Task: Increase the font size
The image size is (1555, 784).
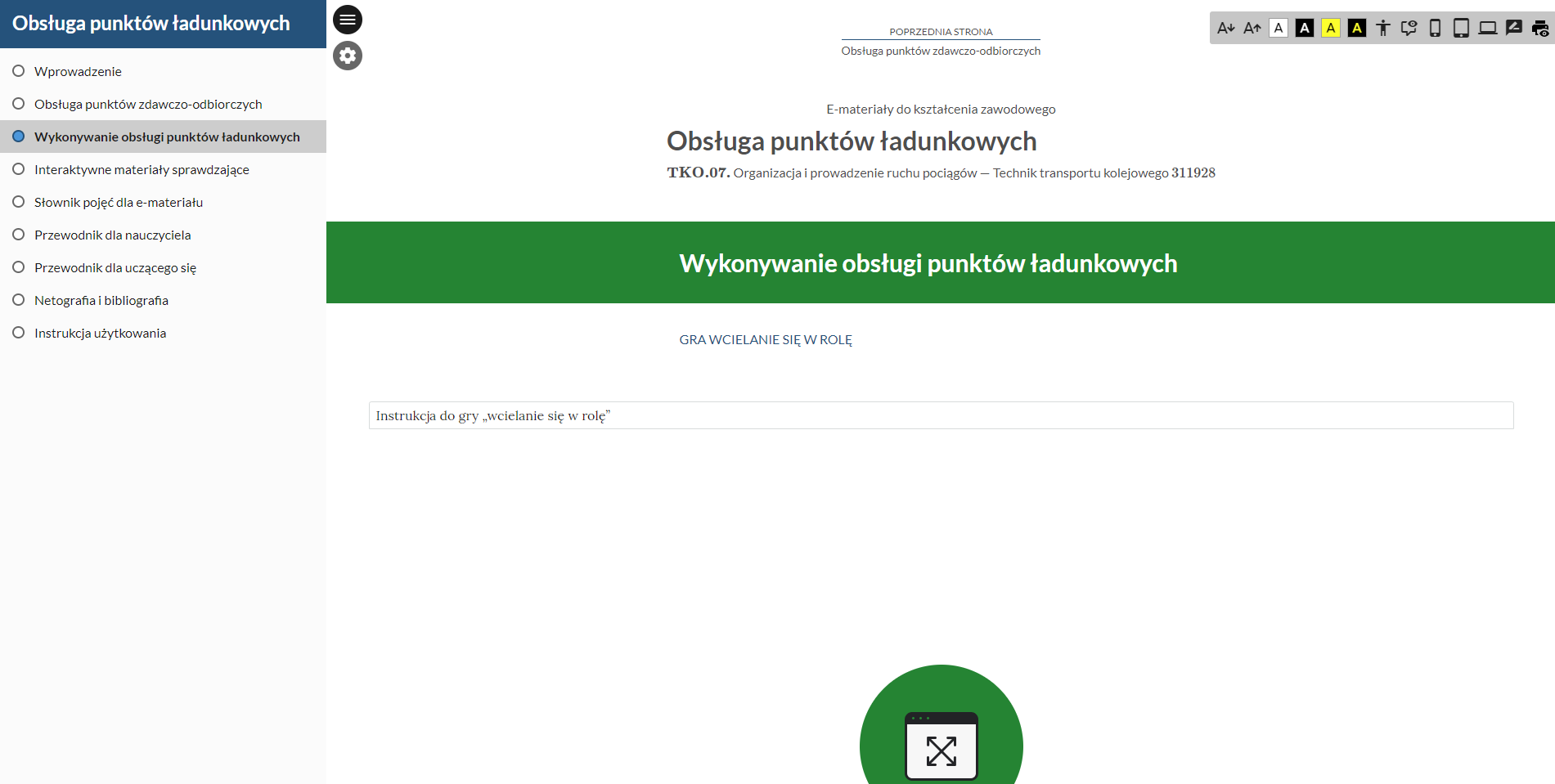Action: pos(1252,27)
